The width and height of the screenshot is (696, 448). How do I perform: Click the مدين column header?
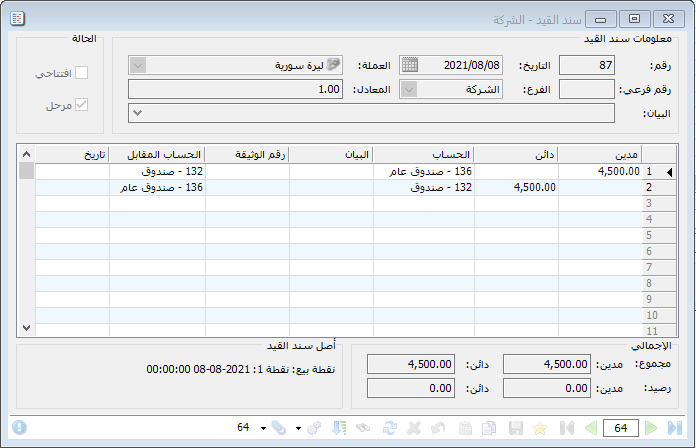coord(600,155)
